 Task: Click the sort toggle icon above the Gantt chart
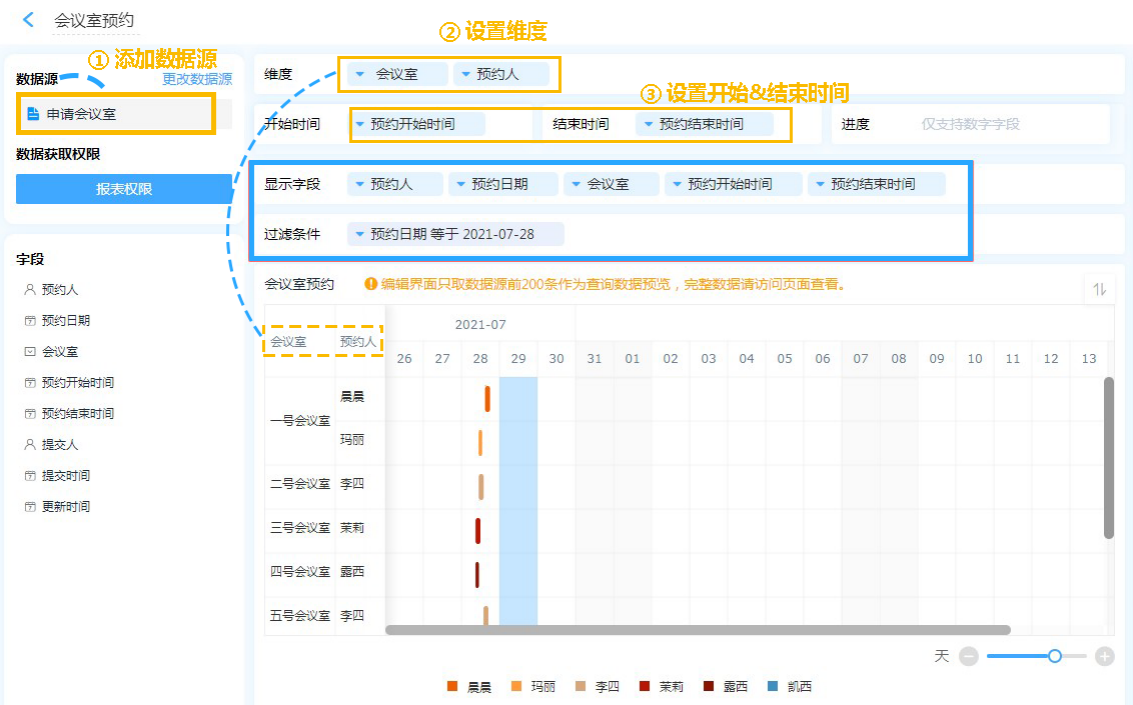[1100, 289]
